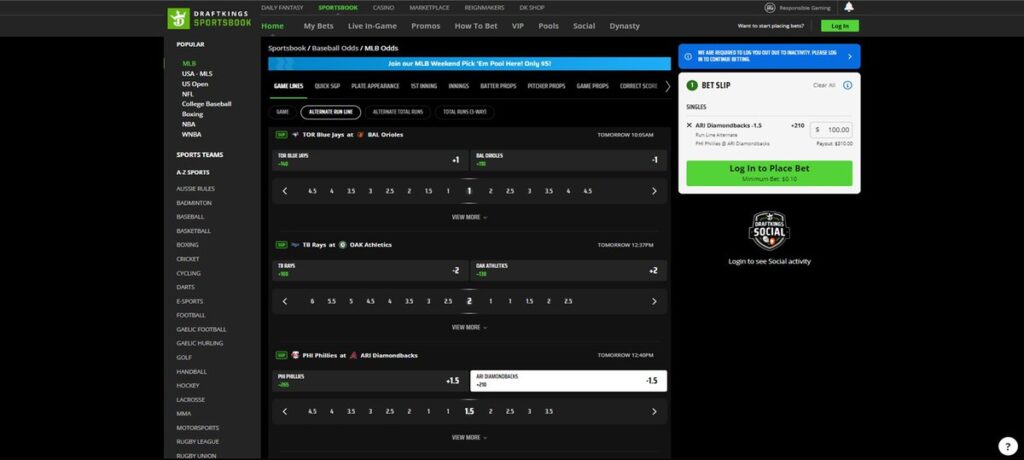1024x460 pixels.
Task: Toggle the BAL Orioles -1 bet
Action: [x=569, y=160]
